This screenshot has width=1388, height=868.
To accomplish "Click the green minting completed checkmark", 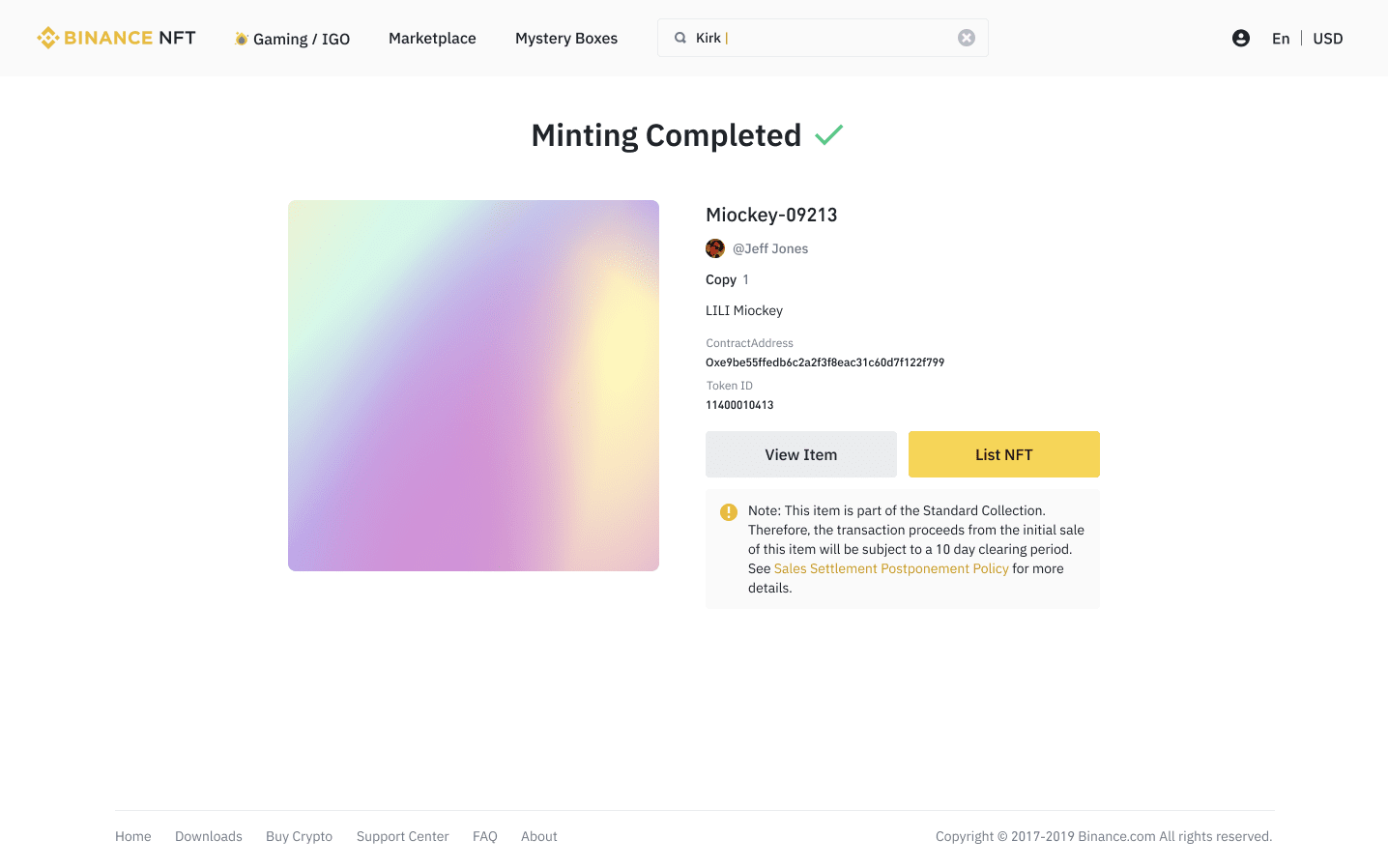I will point(828,135).
